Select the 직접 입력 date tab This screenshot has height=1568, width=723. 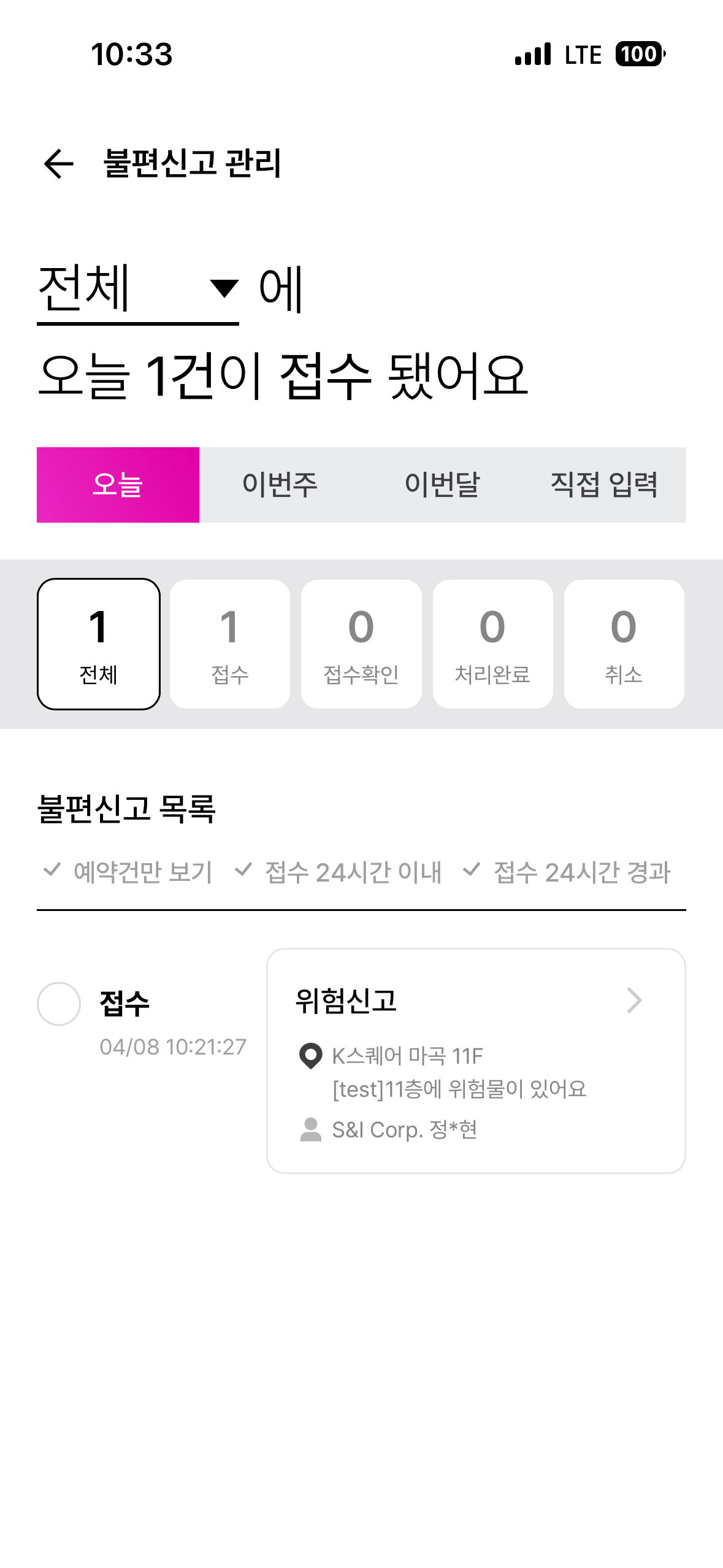click(604, 485)
